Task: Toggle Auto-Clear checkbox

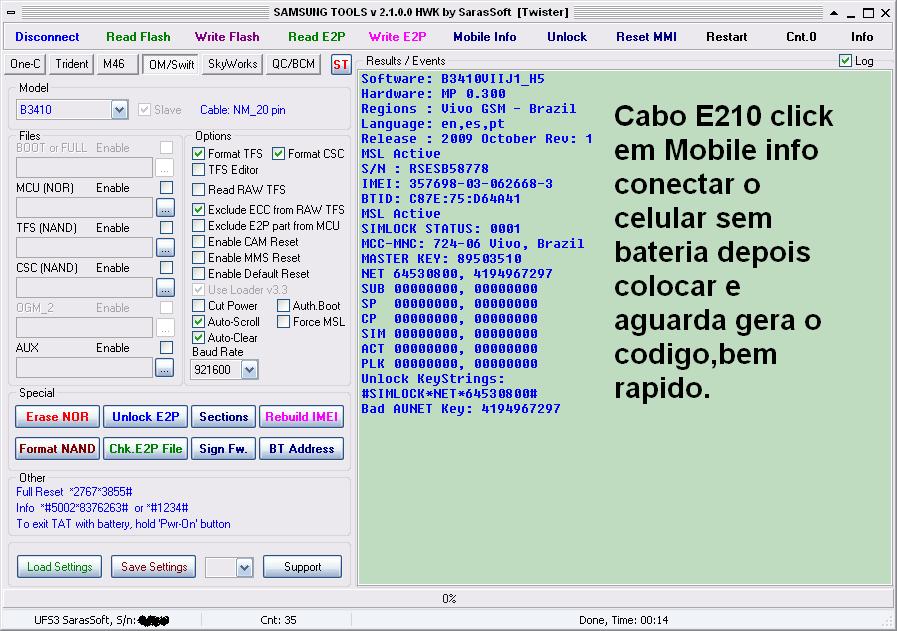Action: 199,338
